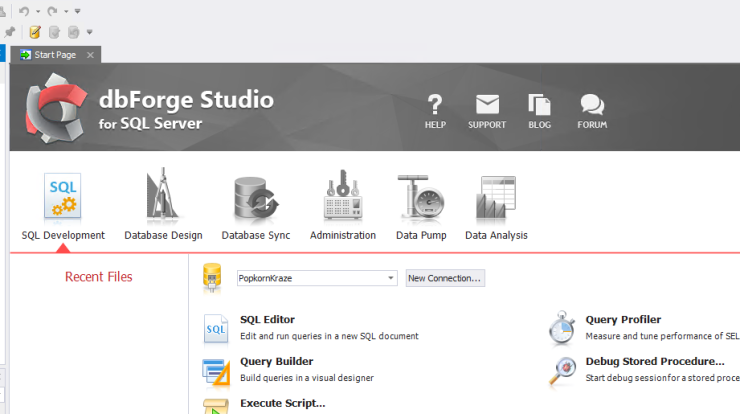The width and height of the screenshot is (740, 414).
Task: Click the Support envelope icon
Action: pos(487,104)
